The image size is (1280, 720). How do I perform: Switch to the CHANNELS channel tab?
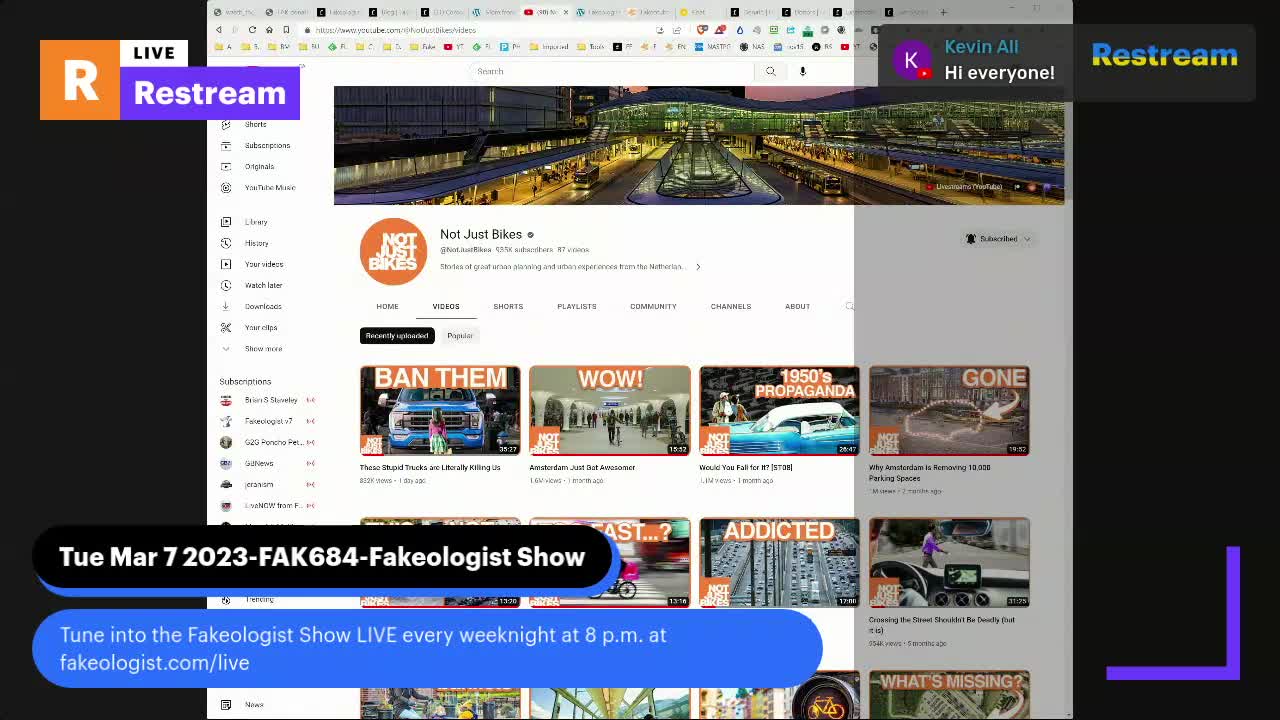pos(730,306)
